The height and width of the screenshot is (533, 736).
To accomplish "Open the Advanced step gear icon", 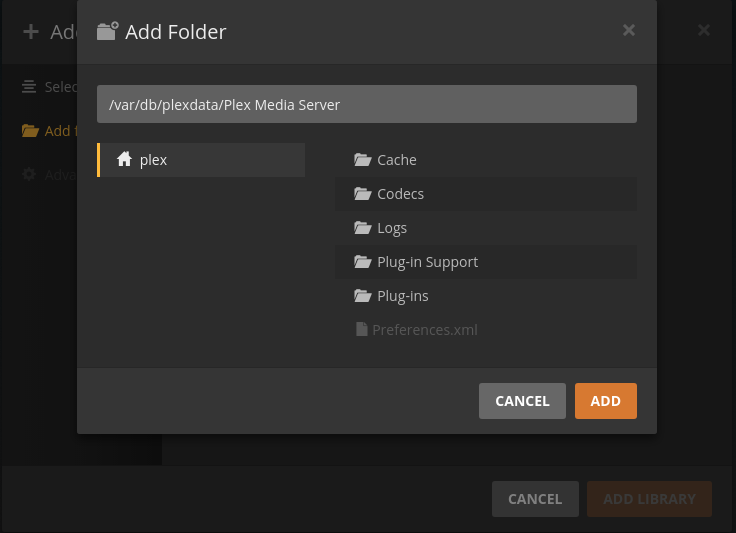I will 29,175.
